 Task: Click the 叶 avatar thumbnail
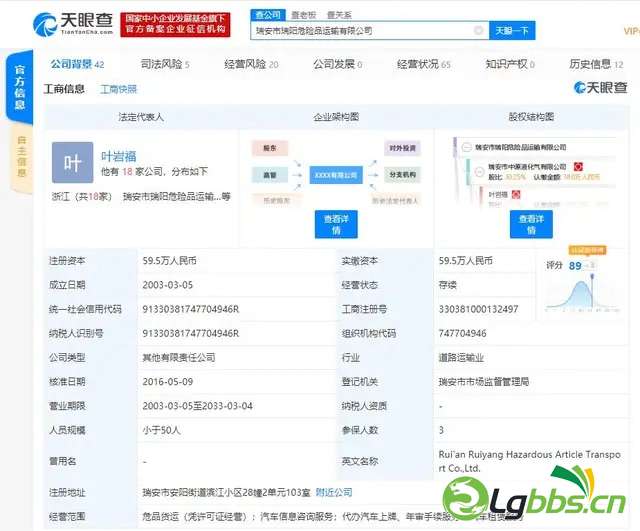(x=72, y=162)
